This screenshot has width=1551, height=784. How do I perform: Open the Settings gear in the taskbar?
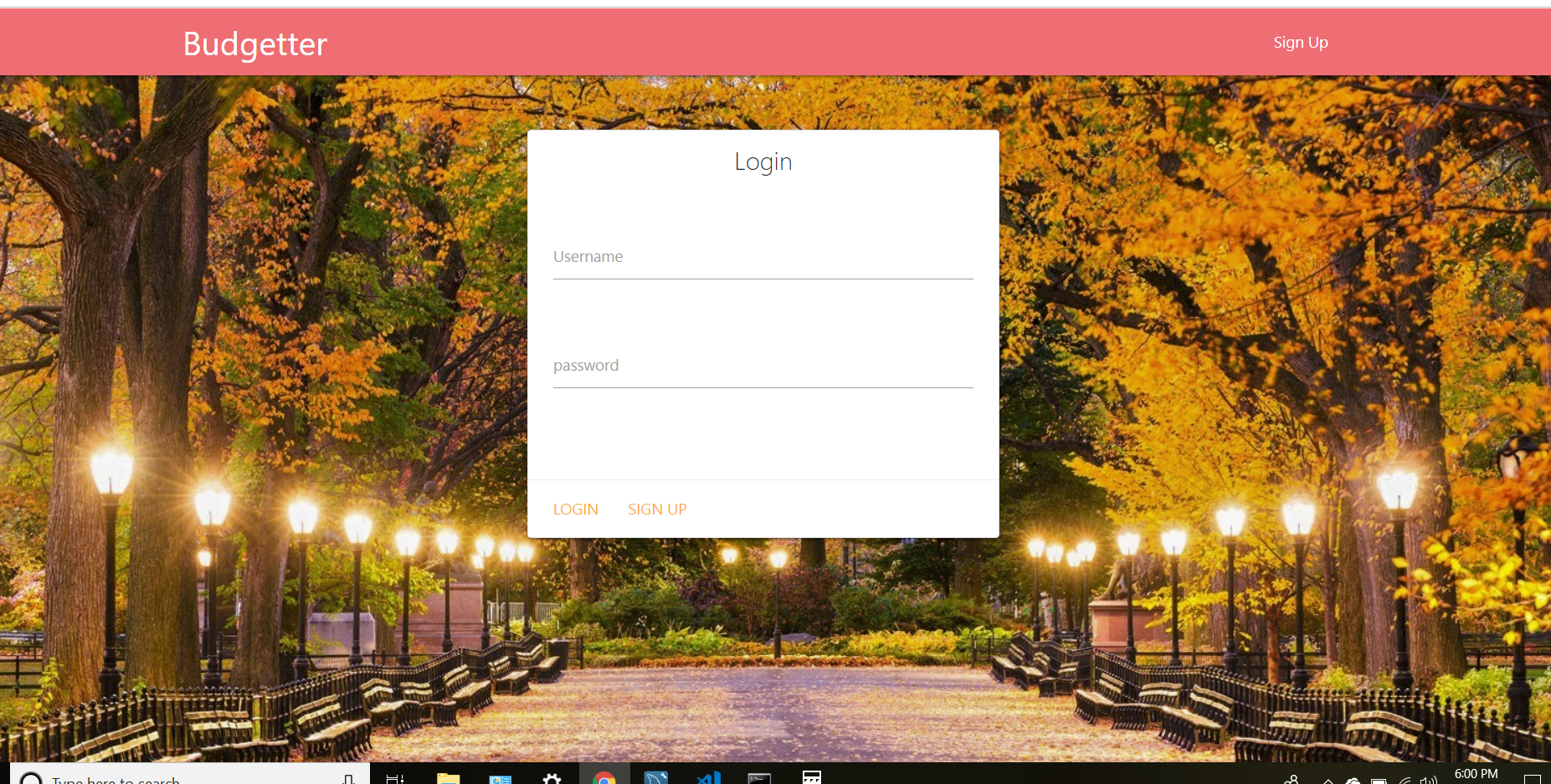click(552, 778)
